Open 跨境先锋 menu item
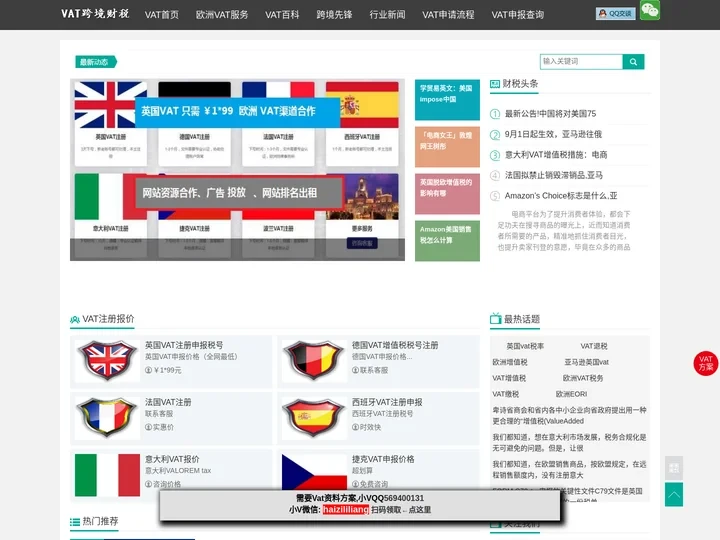Image resolution: width=720 pixels, height=540 pixels. coord(334,15)
